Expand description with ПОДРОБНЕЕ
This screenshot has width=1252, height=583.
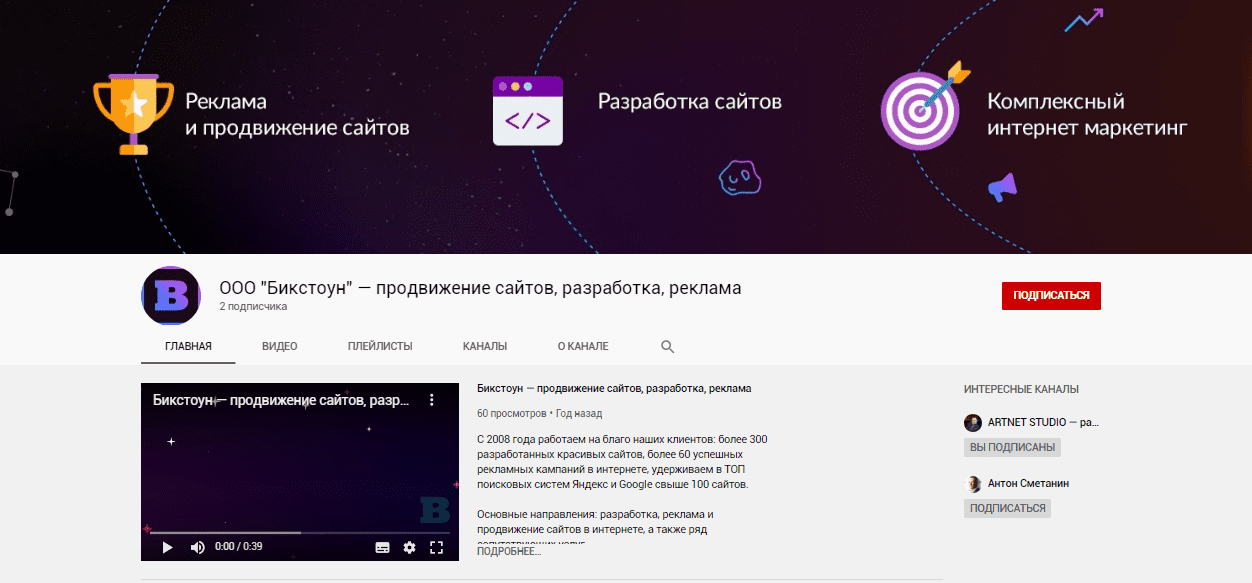[x=509, y=551]
